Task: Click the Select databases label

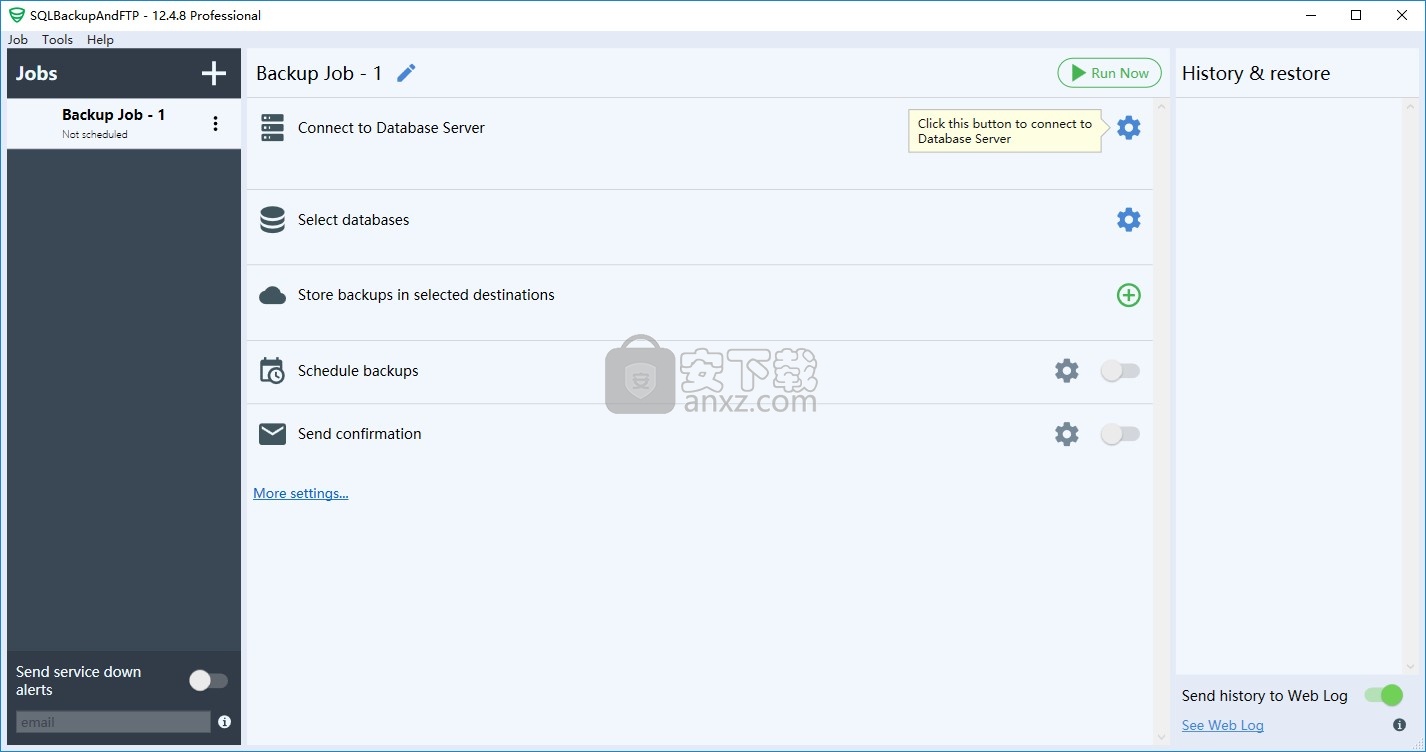Action: coord(354,220)
